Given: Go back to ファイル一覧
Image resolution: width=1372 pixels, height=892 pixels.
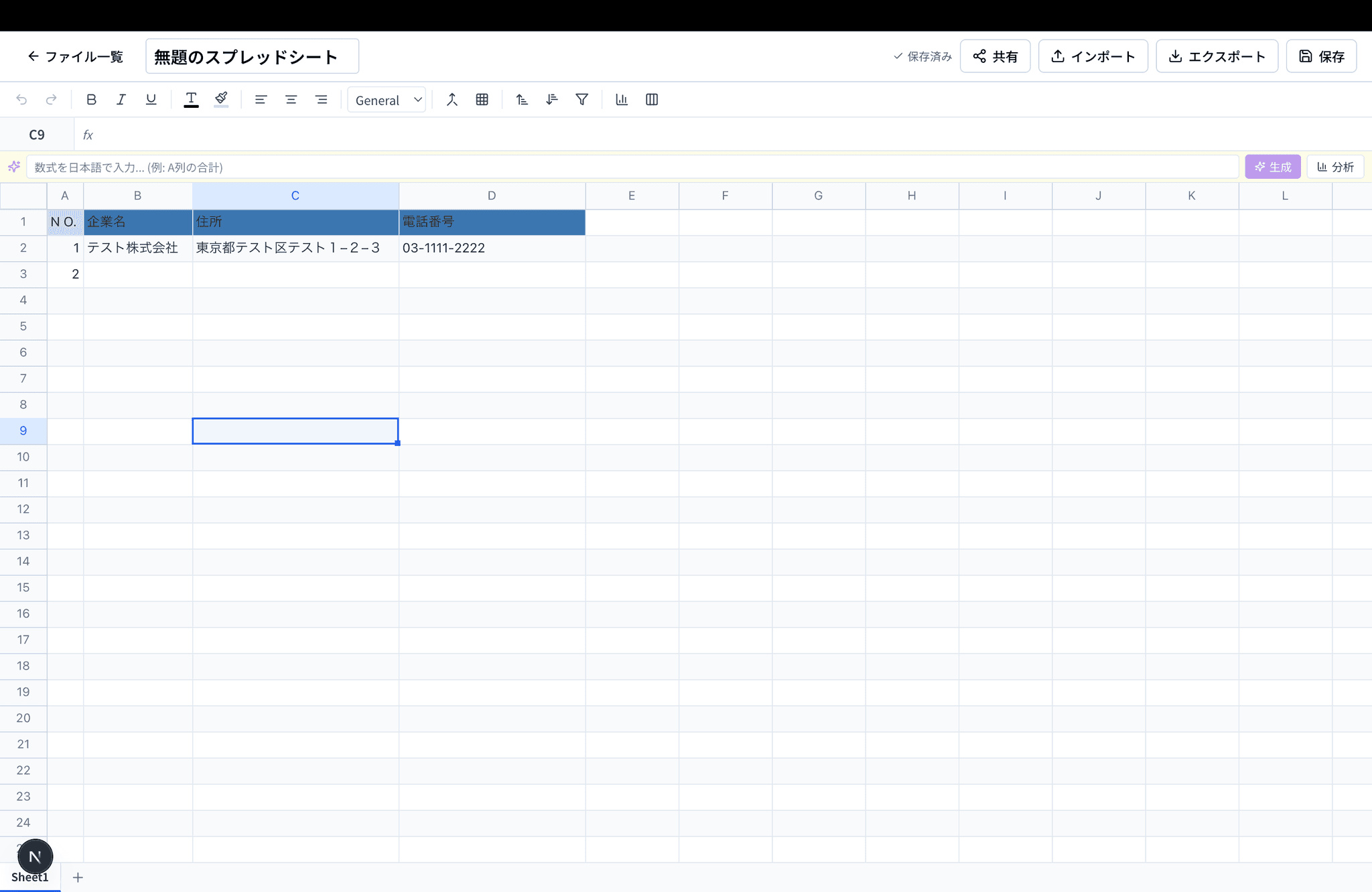Looking at the screenshot, I should (x=75, y=56).
